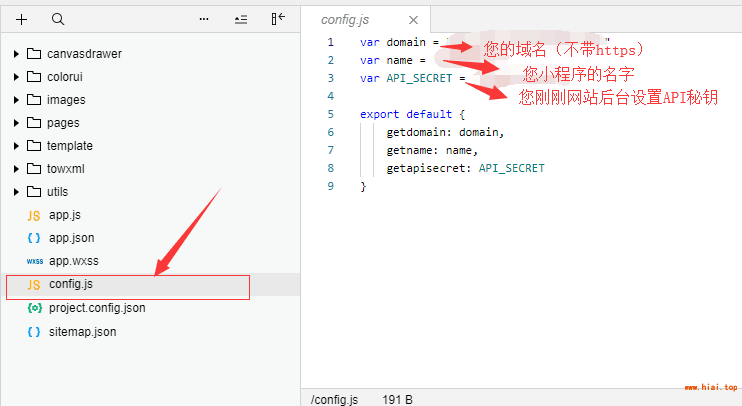742x406 pixels.
Task: Open the three-dots more options menu
Action: (x=204, y=19)
